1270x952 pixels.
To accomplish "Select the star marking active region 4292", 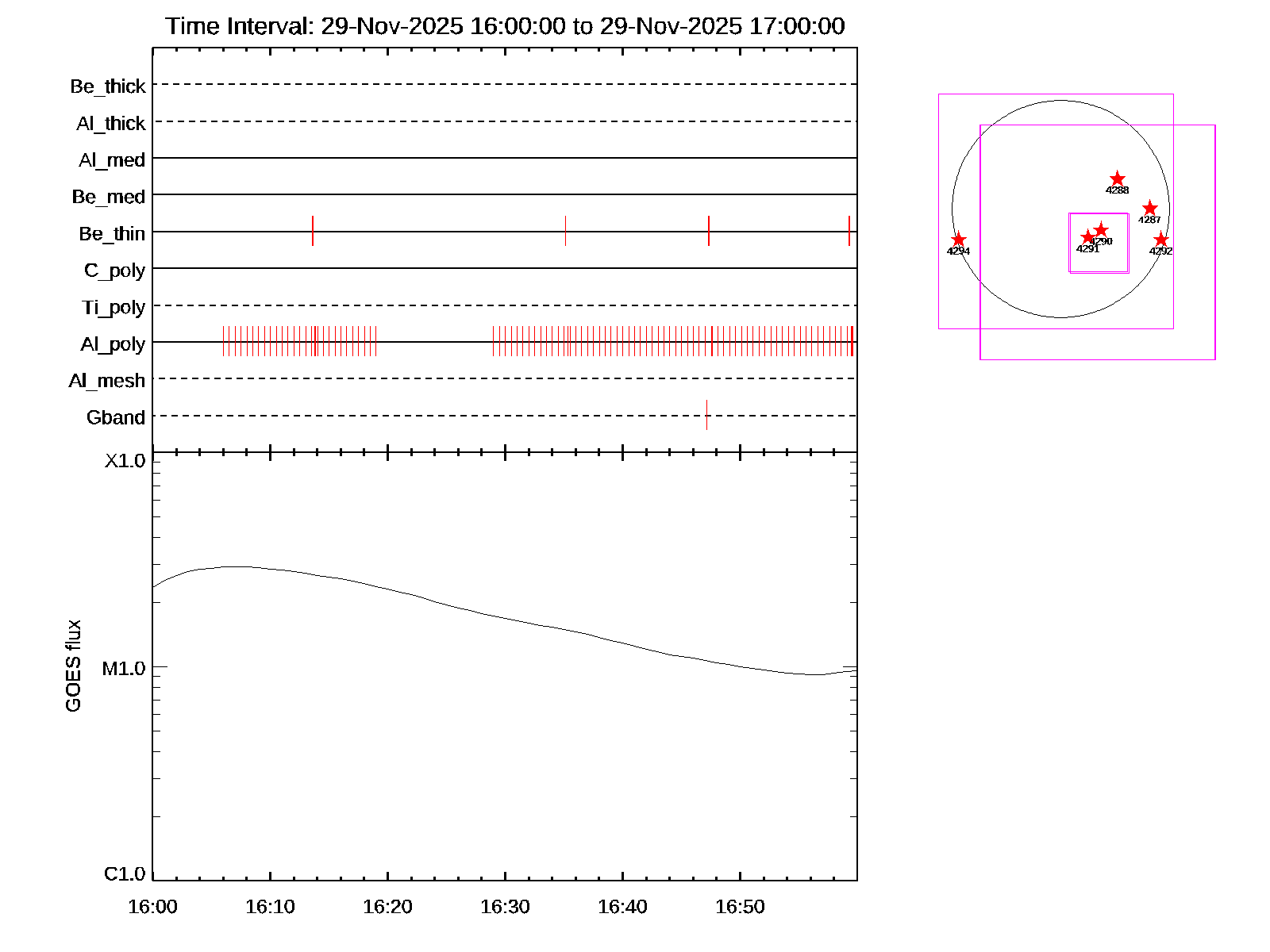I will [1160, 240].
